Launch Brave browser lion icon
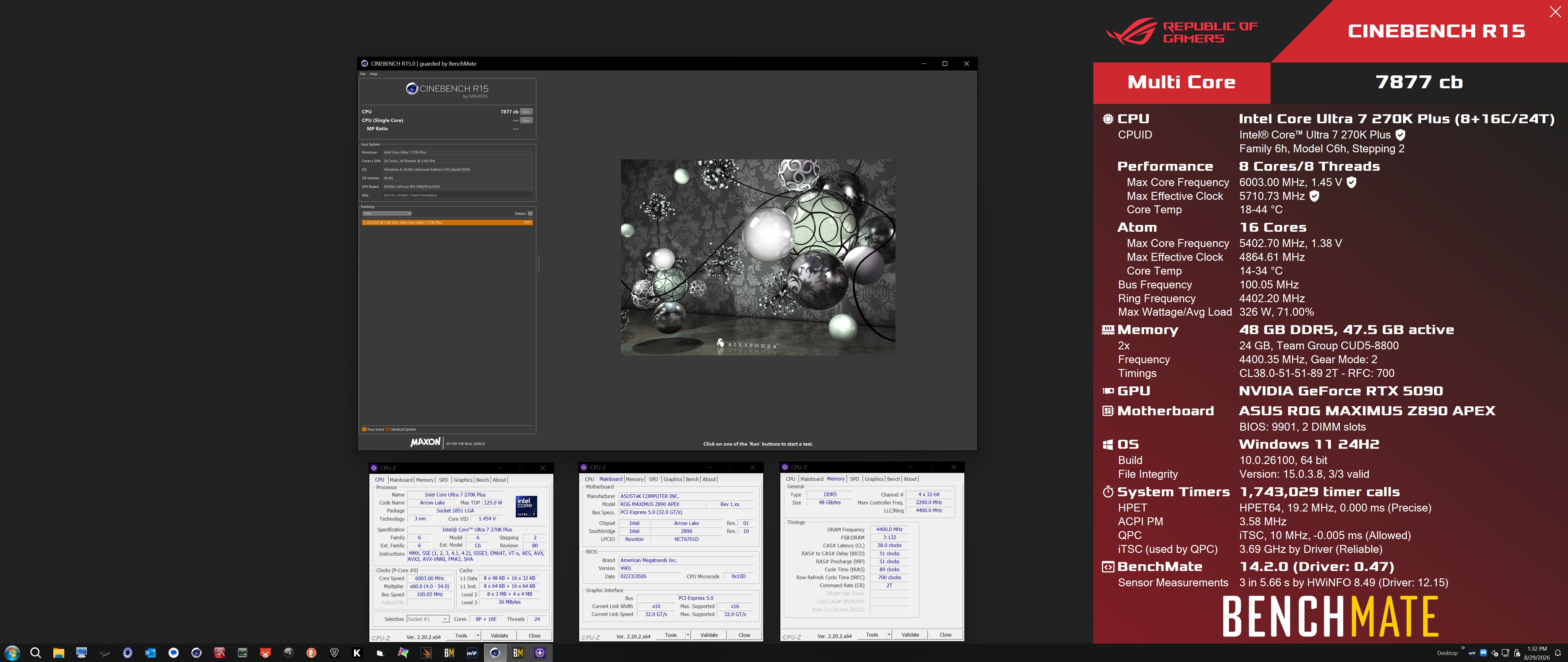The image size is (1568, 662). pyautogui.click(x=334, y=653)
